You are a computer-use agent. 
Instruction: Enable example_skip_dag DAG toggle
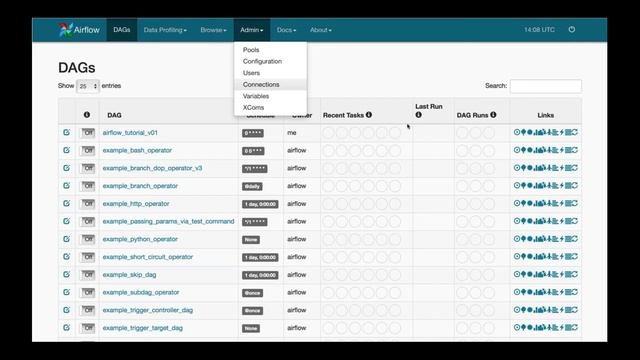[87, 275]
